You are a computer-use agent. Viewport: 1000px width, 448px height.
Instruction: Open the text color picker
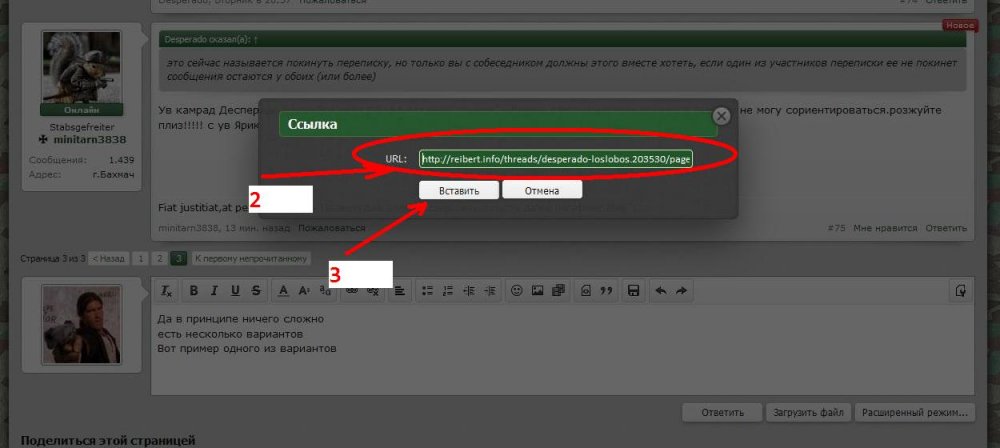[284, 291]
